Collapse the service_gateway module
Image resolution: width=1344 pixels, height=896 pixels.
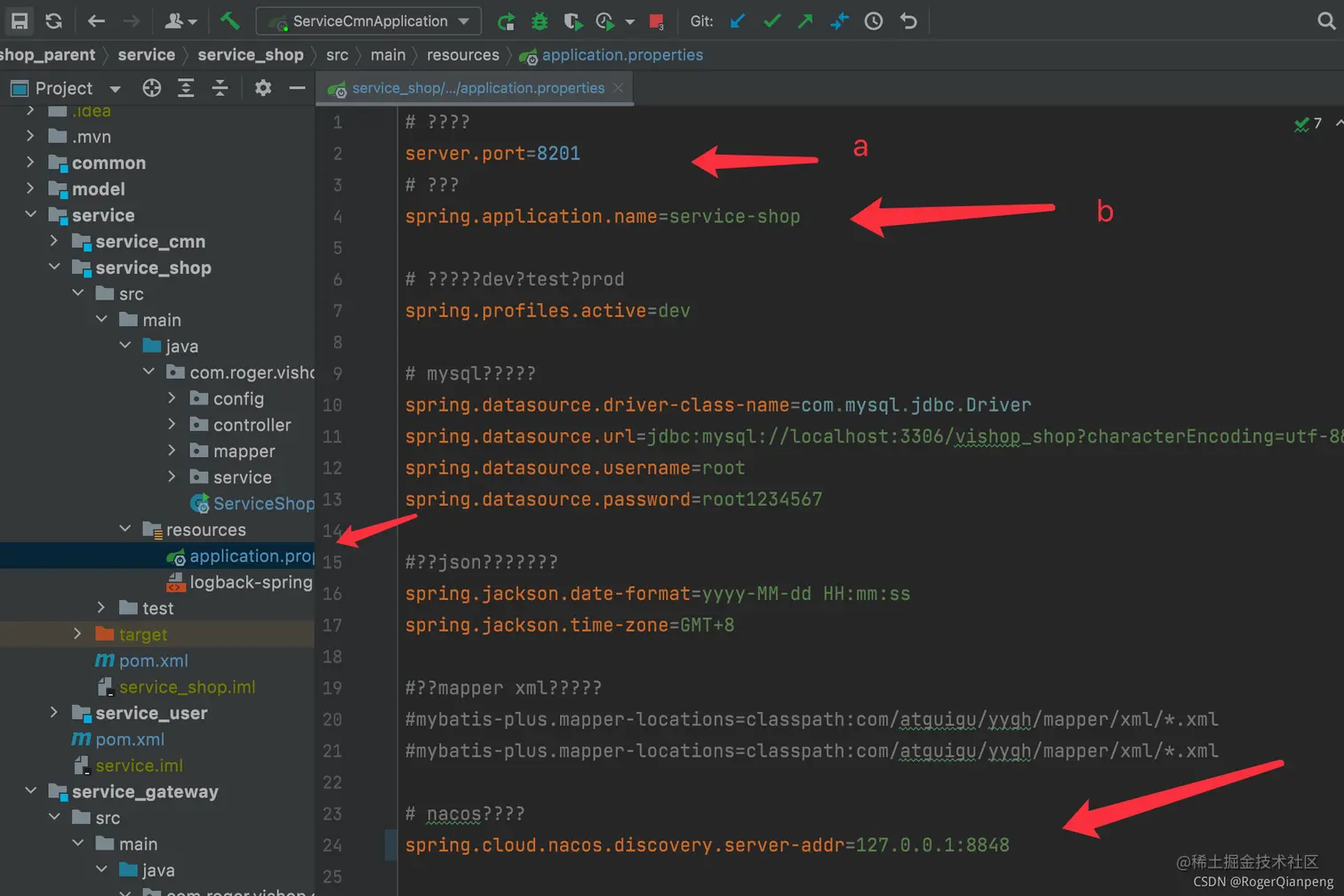tap(30, 791)
